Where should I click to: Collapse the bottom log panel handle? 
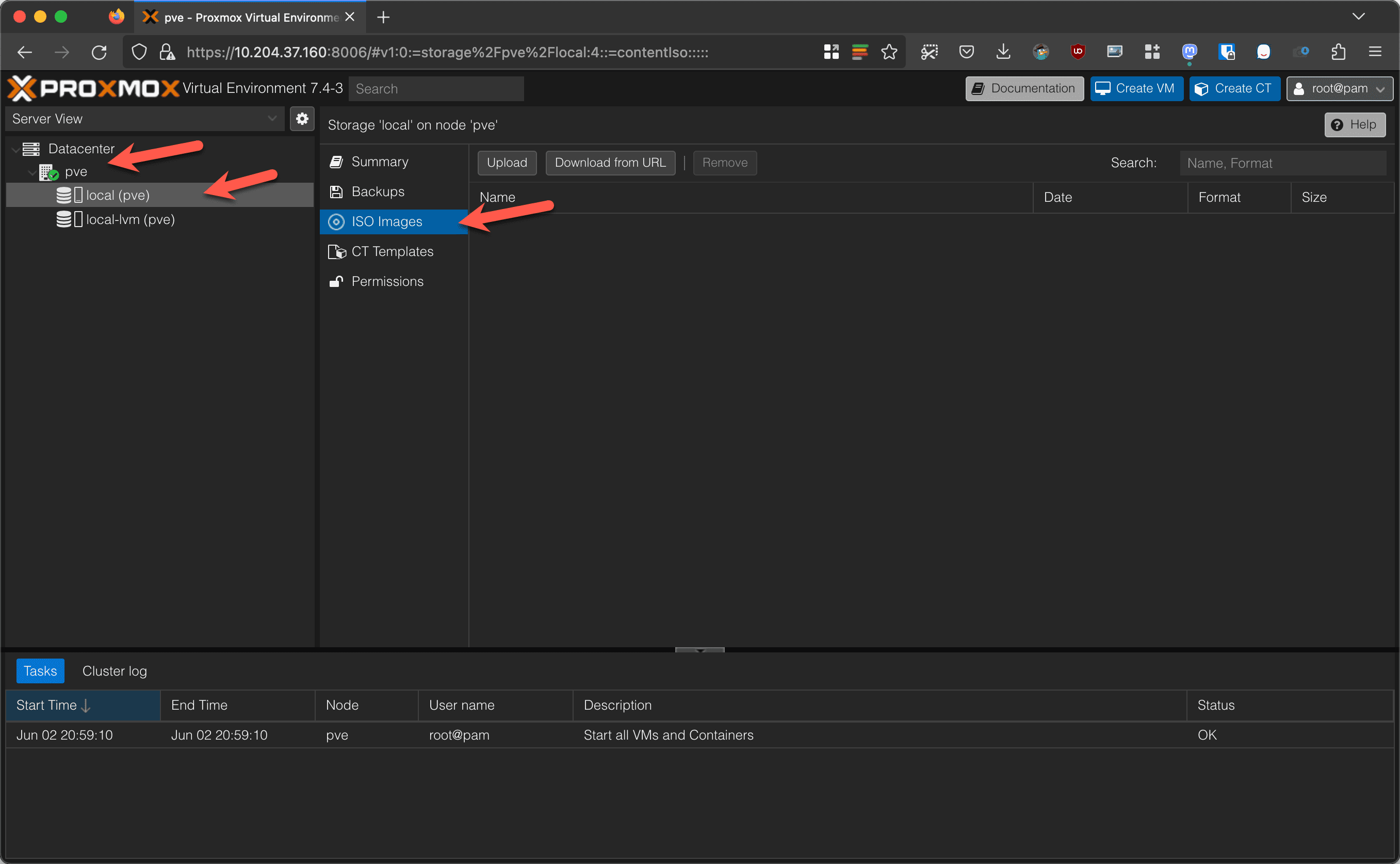pyautogui.click(x=699, y=650)
